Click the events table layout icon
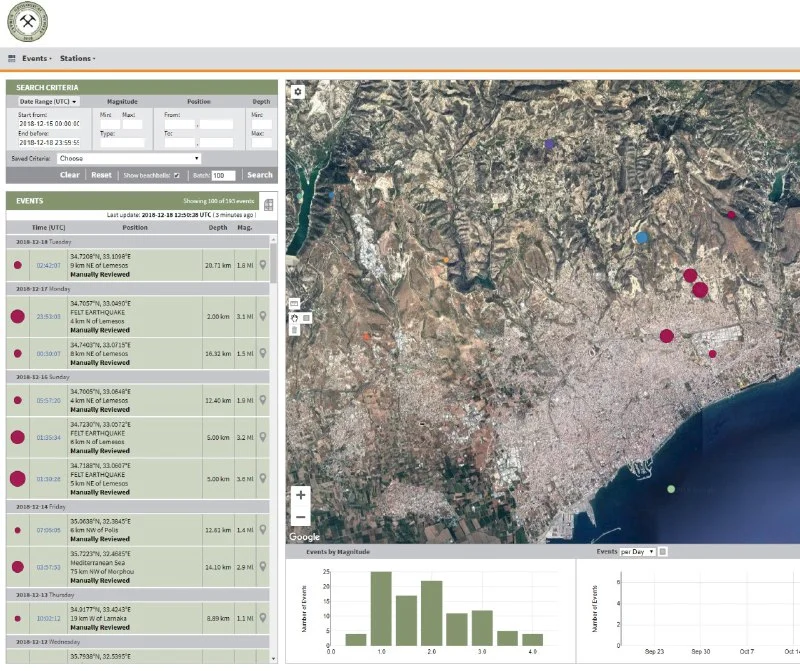Viewport: 800px width, 671px height. click(268, 204)
